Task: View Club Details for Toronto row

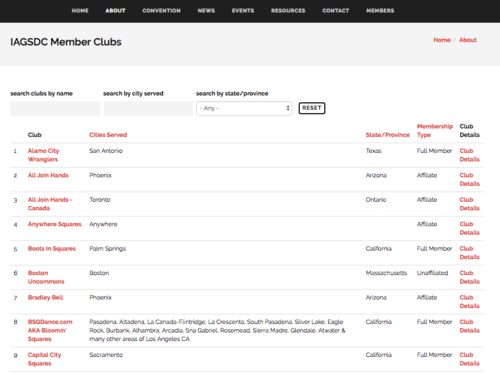Action: [x=469, y=204]
